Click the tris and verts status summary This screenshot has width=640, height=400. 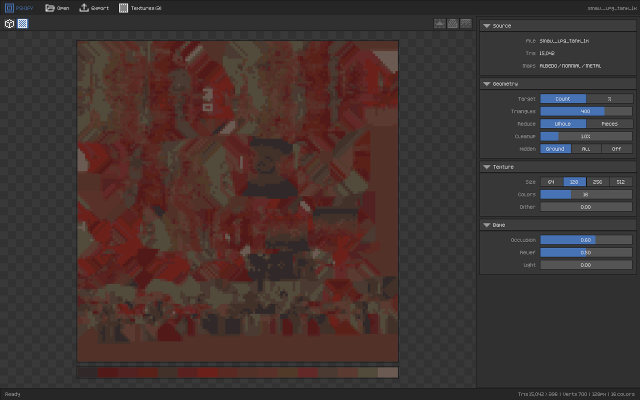576,394
